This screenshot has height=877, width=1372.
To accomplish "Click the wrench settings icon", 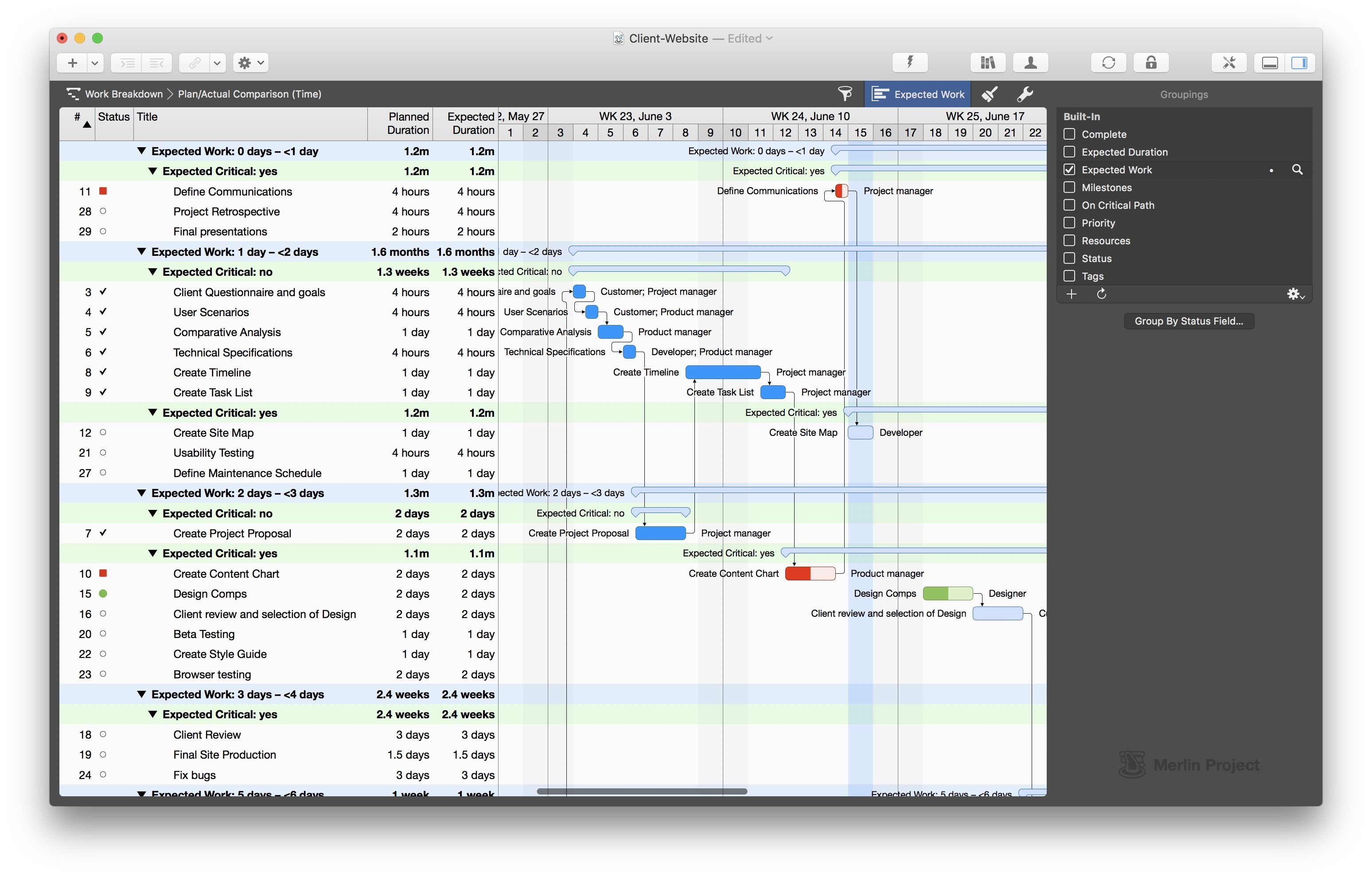I will coord(1025,94).
